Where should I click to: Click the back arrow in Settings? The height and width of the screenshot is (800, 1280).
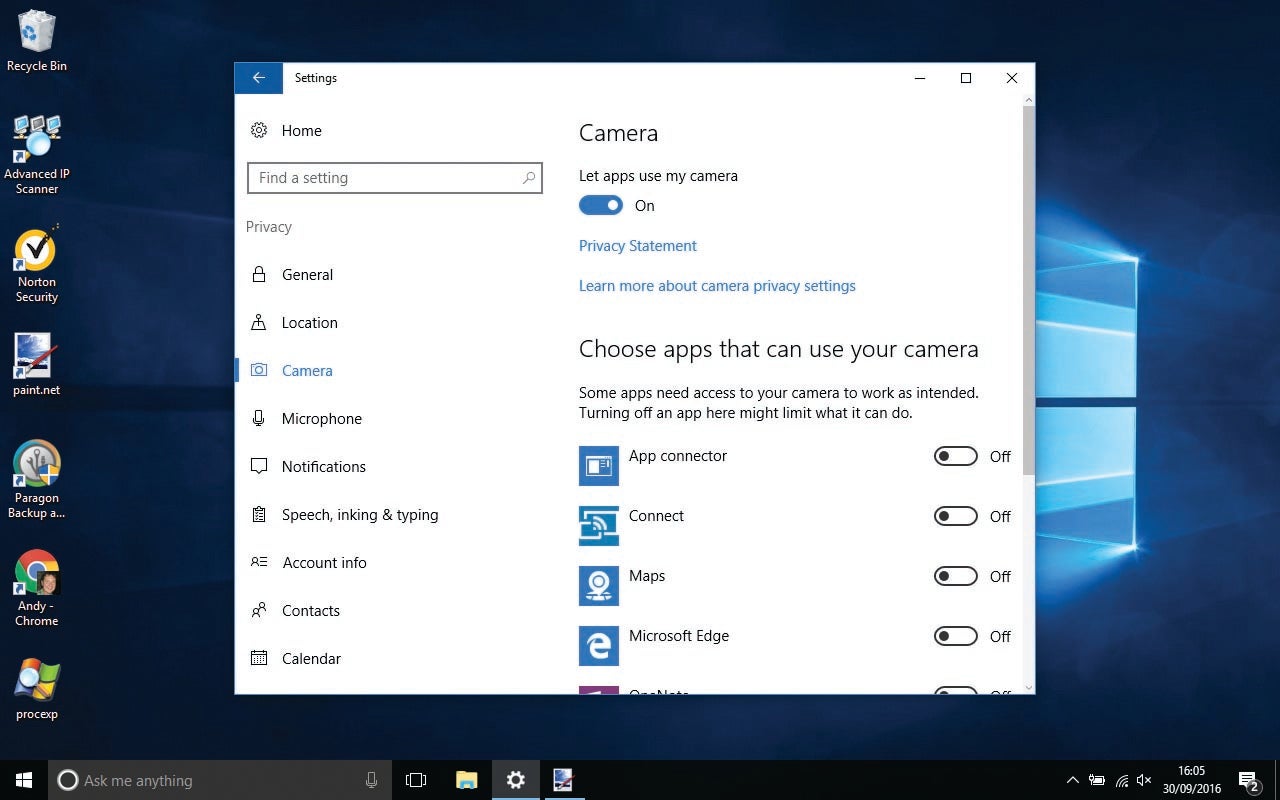(259, 78)
